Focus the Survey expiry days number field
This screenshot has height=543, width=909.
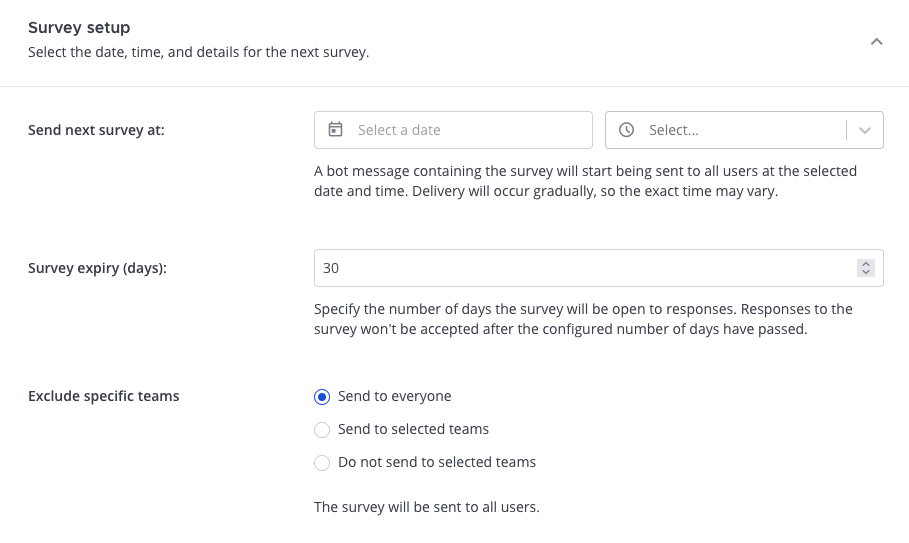tap(580, 268)
